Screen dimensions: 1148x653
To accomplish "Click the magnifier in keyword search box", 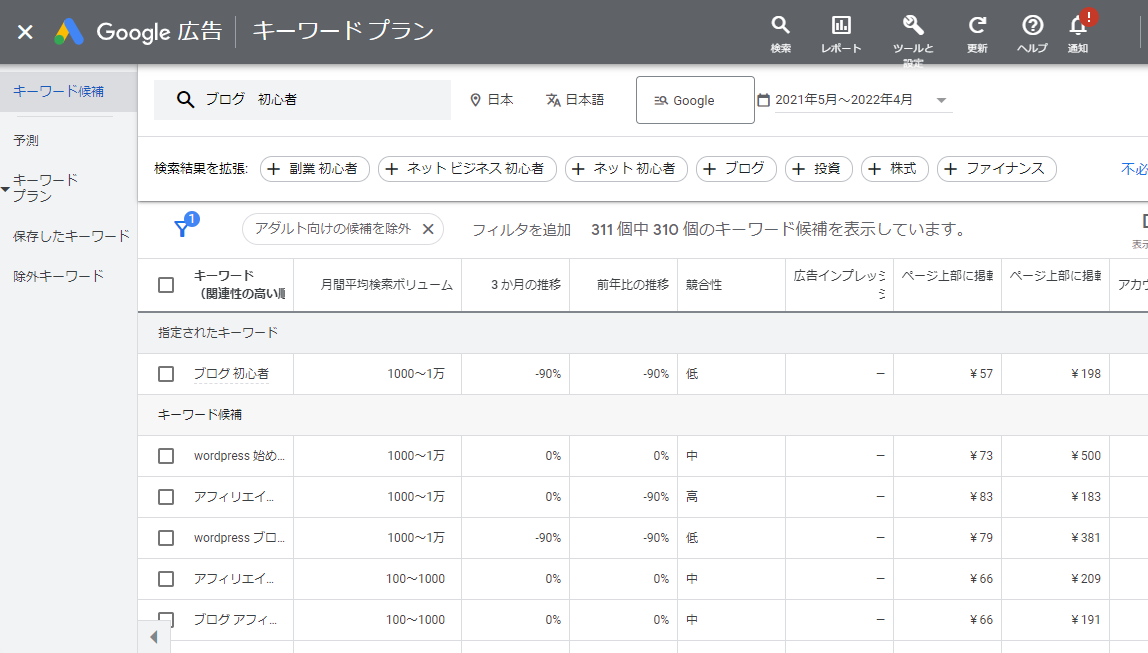I will click(x=185, y=100).
